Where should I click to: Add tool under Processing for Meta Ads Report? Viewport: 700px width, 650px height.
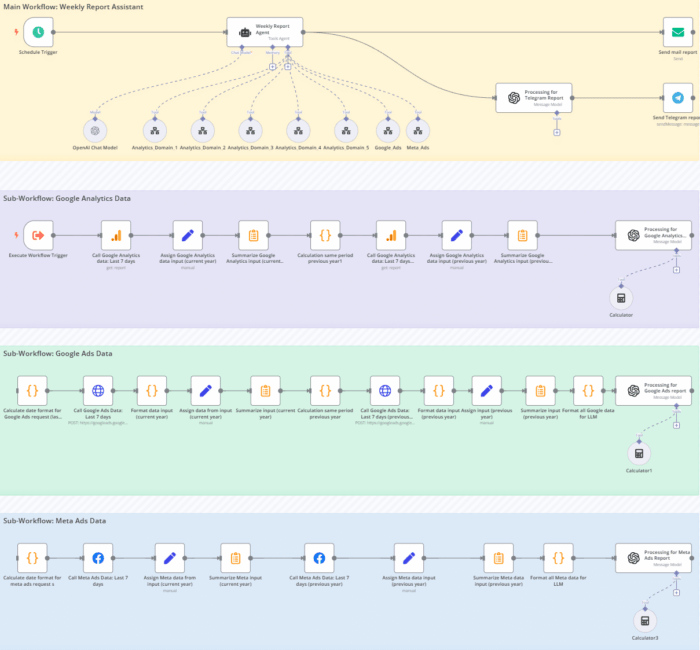[676, 592]
